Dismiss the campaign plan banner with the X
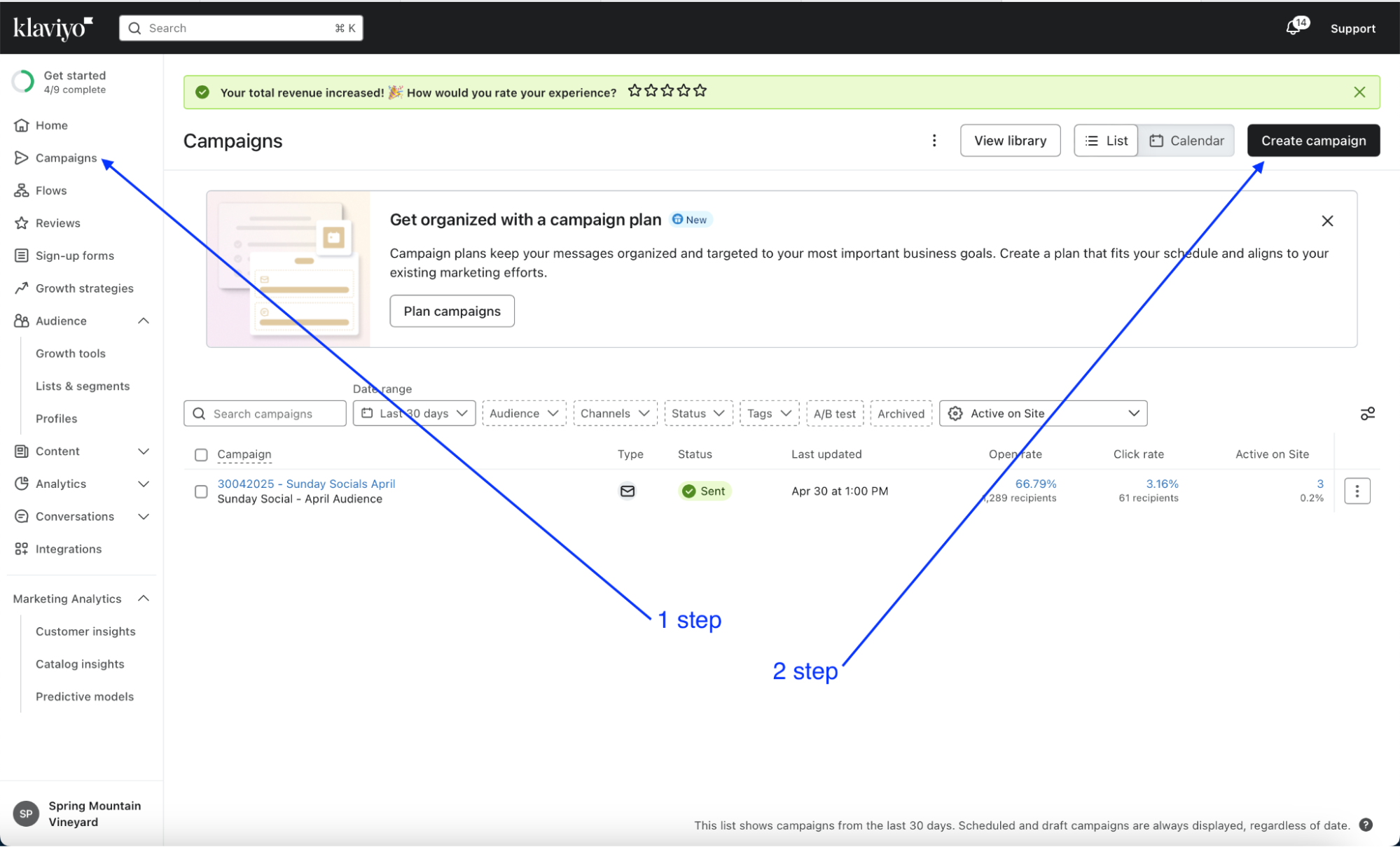This screenshot has height=847, width=1400. [x=1326, y=221]
